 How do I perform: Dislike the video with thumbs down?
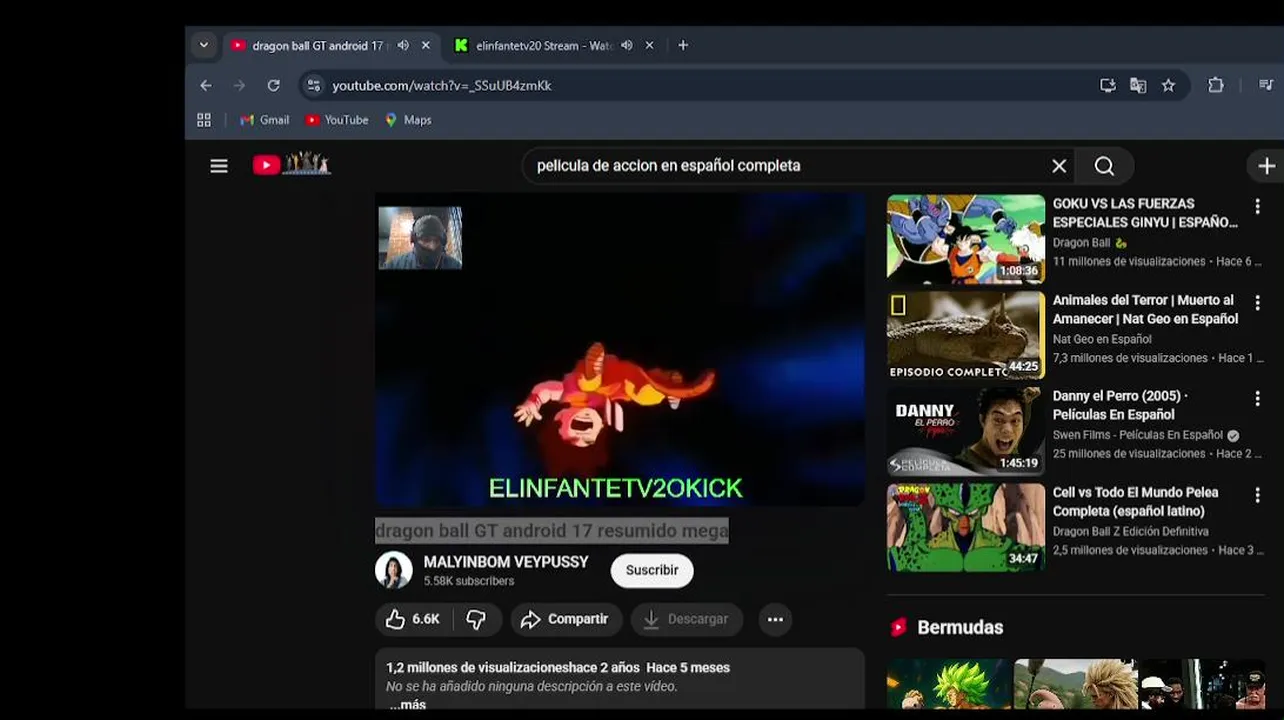(477, 619)
